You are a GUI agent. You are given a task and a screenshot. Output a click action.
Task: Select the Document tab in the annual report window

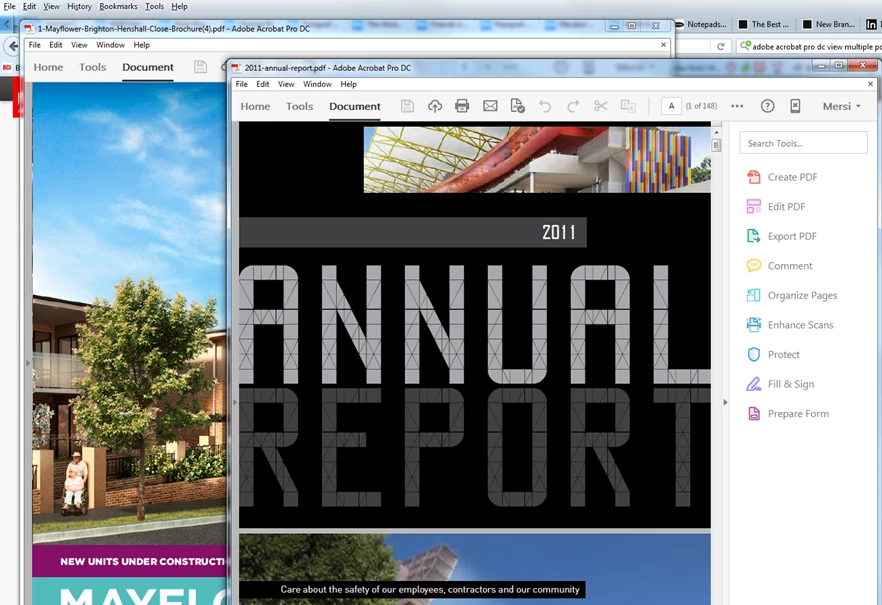[355, 106]
